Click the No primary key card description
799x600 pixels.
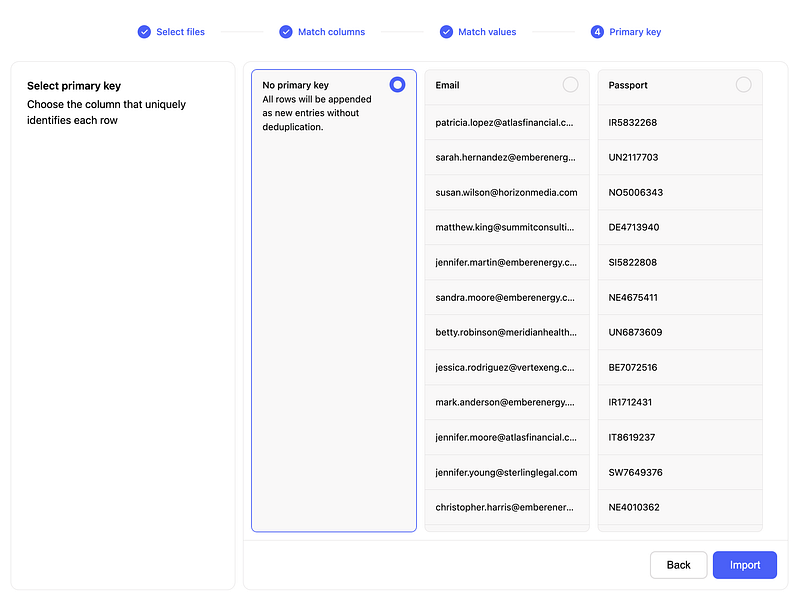(316, 113)
